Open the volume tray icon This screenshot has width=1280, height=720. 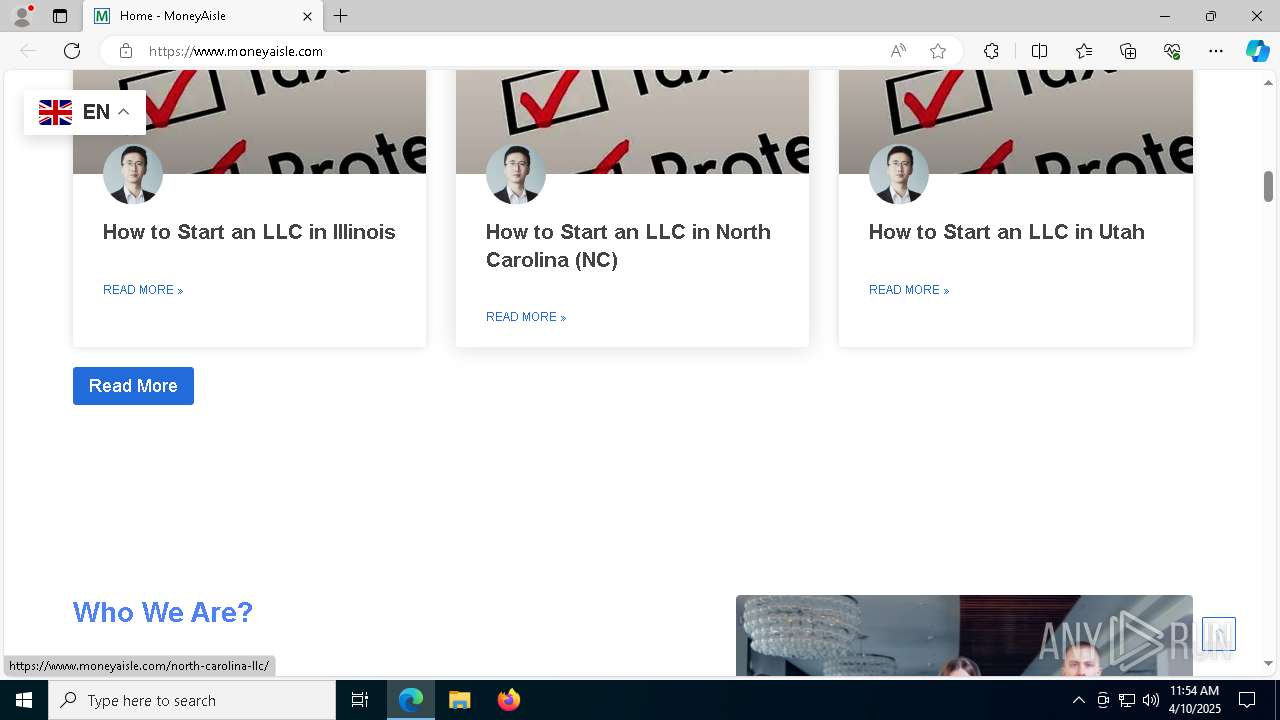click(1151, 700)
